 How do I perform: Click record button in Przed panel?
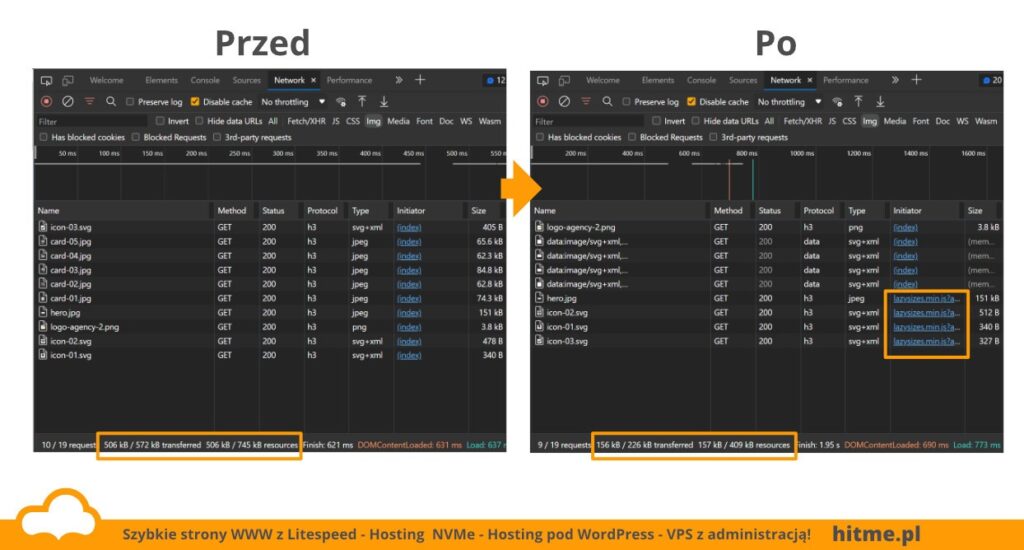[x=46, y=101]
